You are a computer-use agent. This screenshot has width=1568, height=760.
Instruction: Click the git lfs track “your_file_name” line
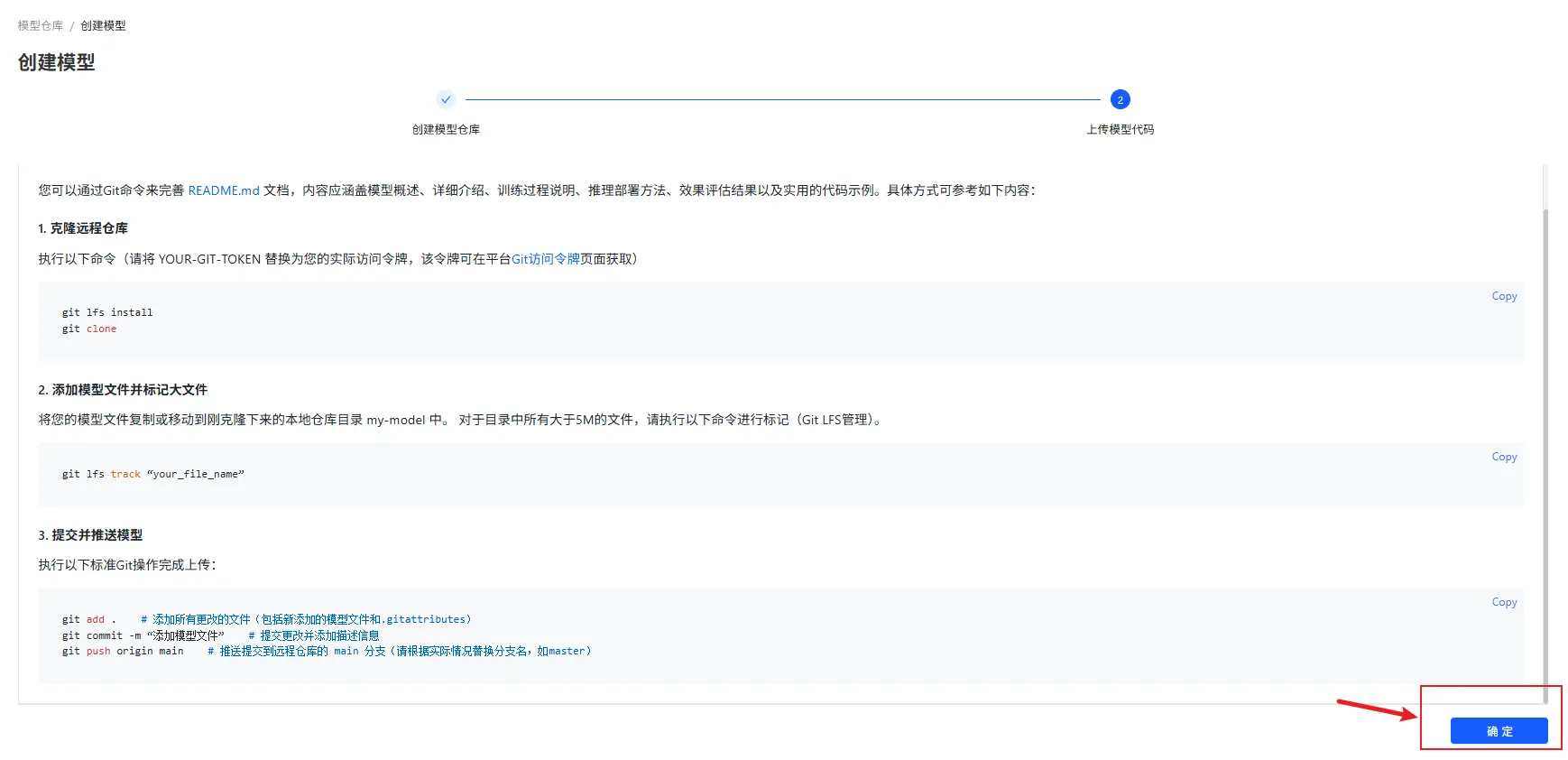pyautogui.click(x=153, y=474)
